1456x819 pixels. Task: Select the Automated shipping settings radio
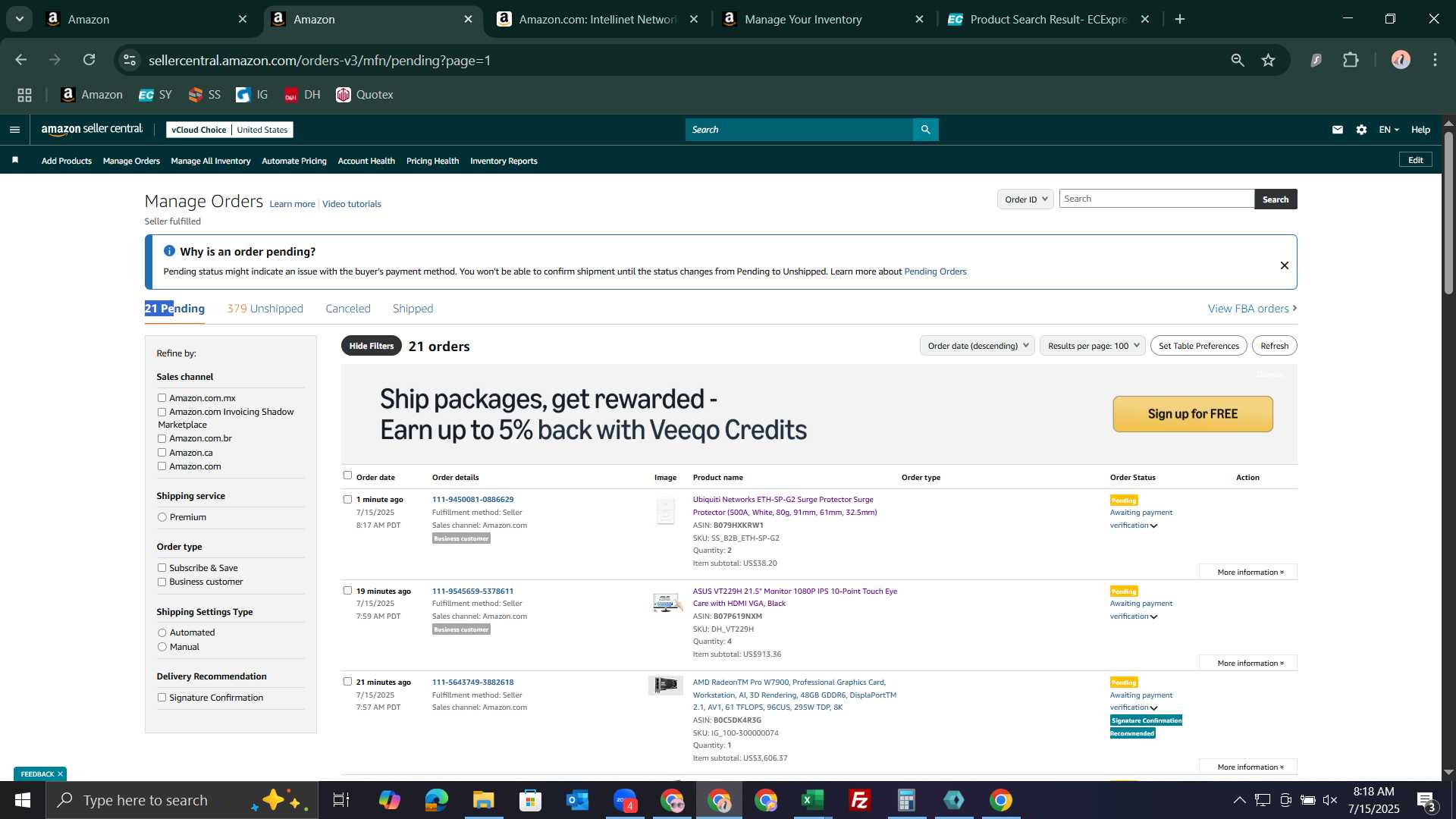point(162,632)
